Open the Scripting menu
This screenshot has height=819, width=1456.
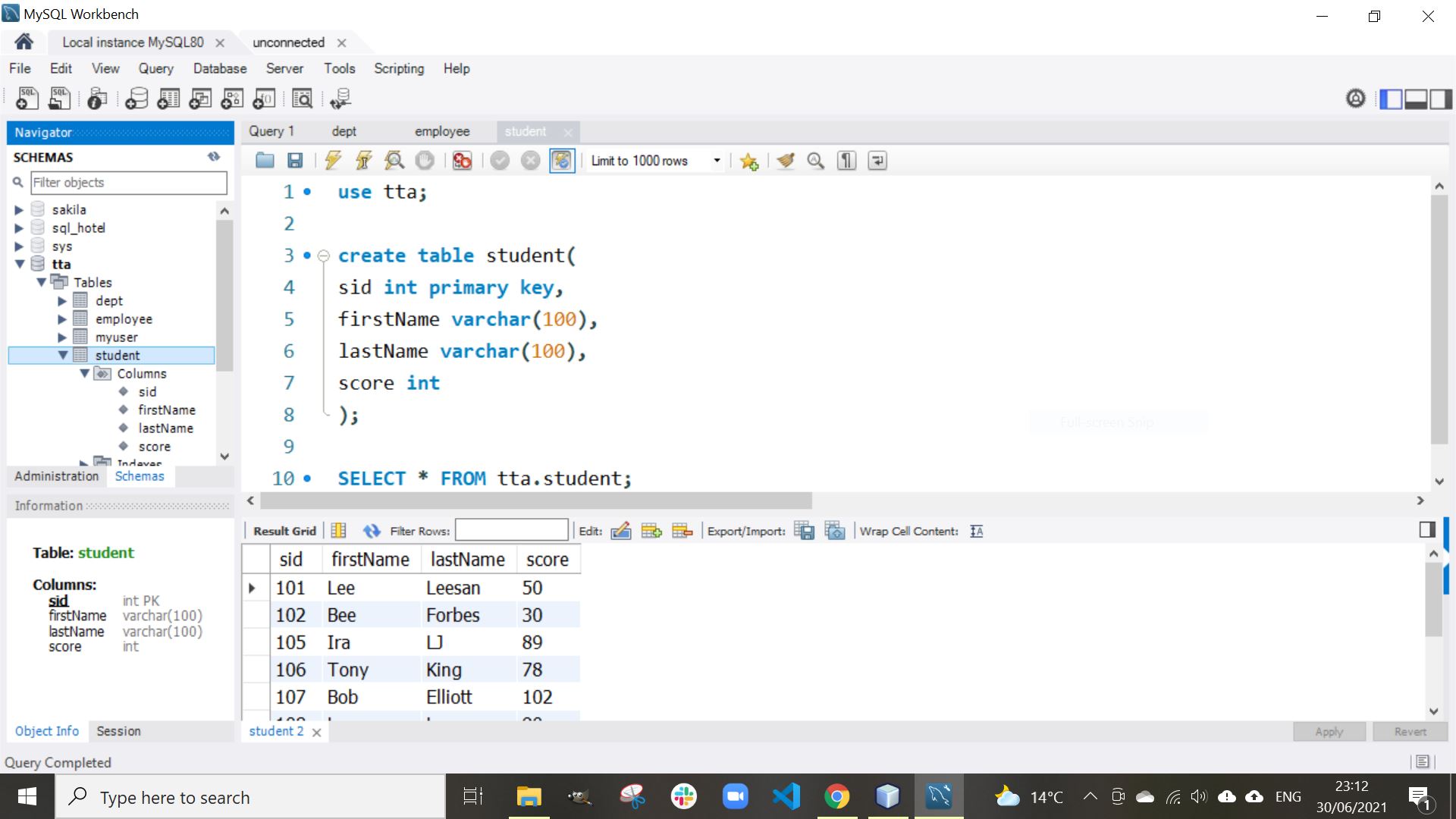398,68
